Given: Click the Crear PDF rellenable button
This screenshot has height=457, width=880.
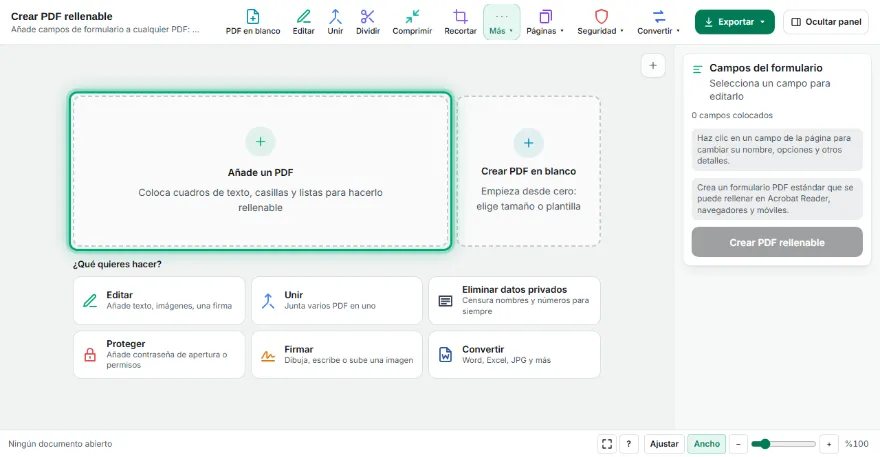Looking at the screenshot, I should click(777, 243).
